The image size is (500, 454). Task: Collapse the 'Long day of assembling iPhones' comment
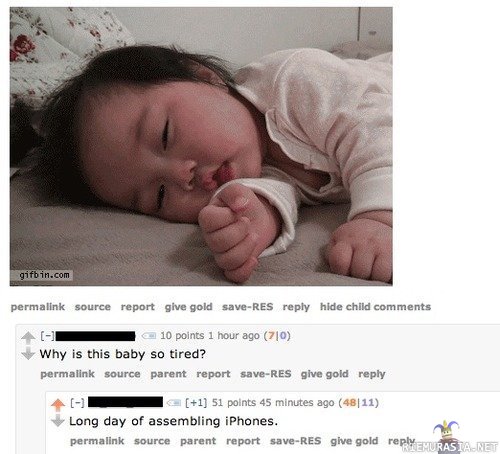click(x=77, y=403)
